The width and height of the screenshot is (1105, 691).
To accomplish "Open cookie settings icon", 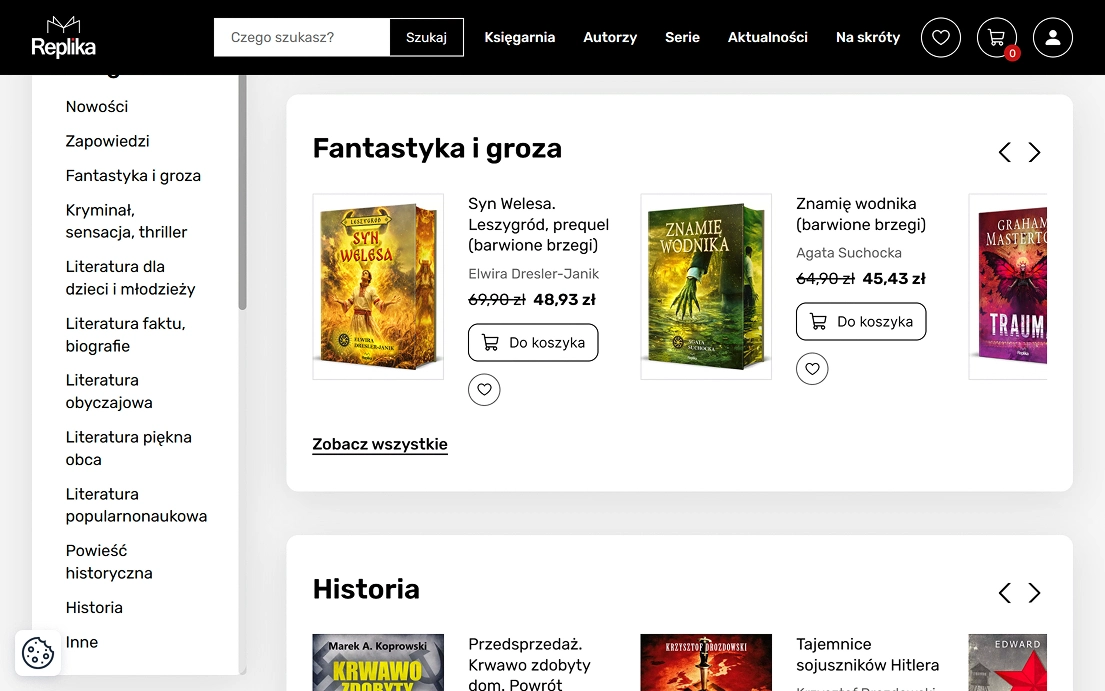I will 38,653.
